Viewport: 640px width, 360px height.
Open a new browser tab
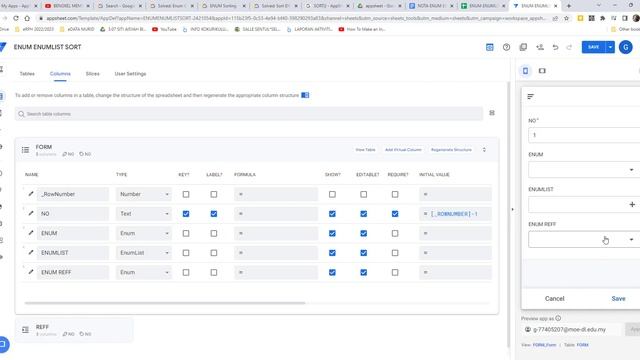point(569,6)
